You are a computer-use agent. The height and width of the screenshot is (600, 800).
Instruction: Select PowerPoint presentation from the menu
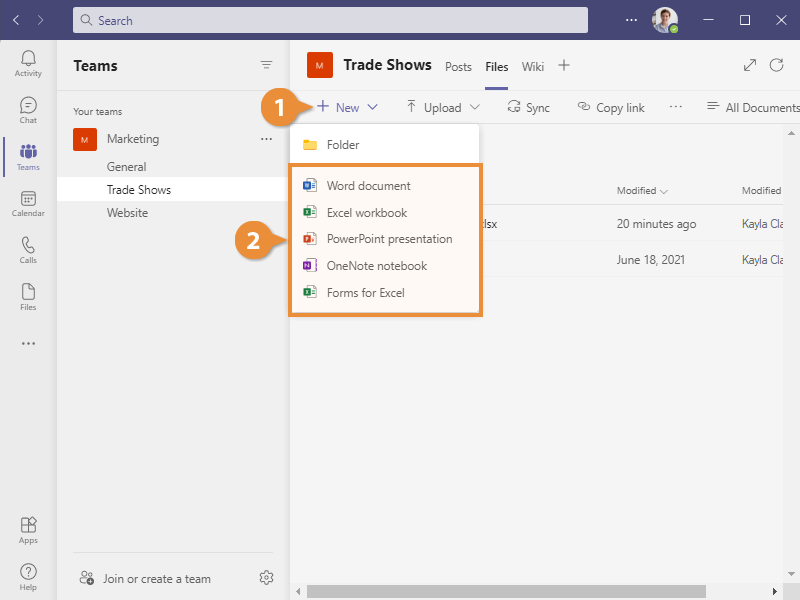388,239
